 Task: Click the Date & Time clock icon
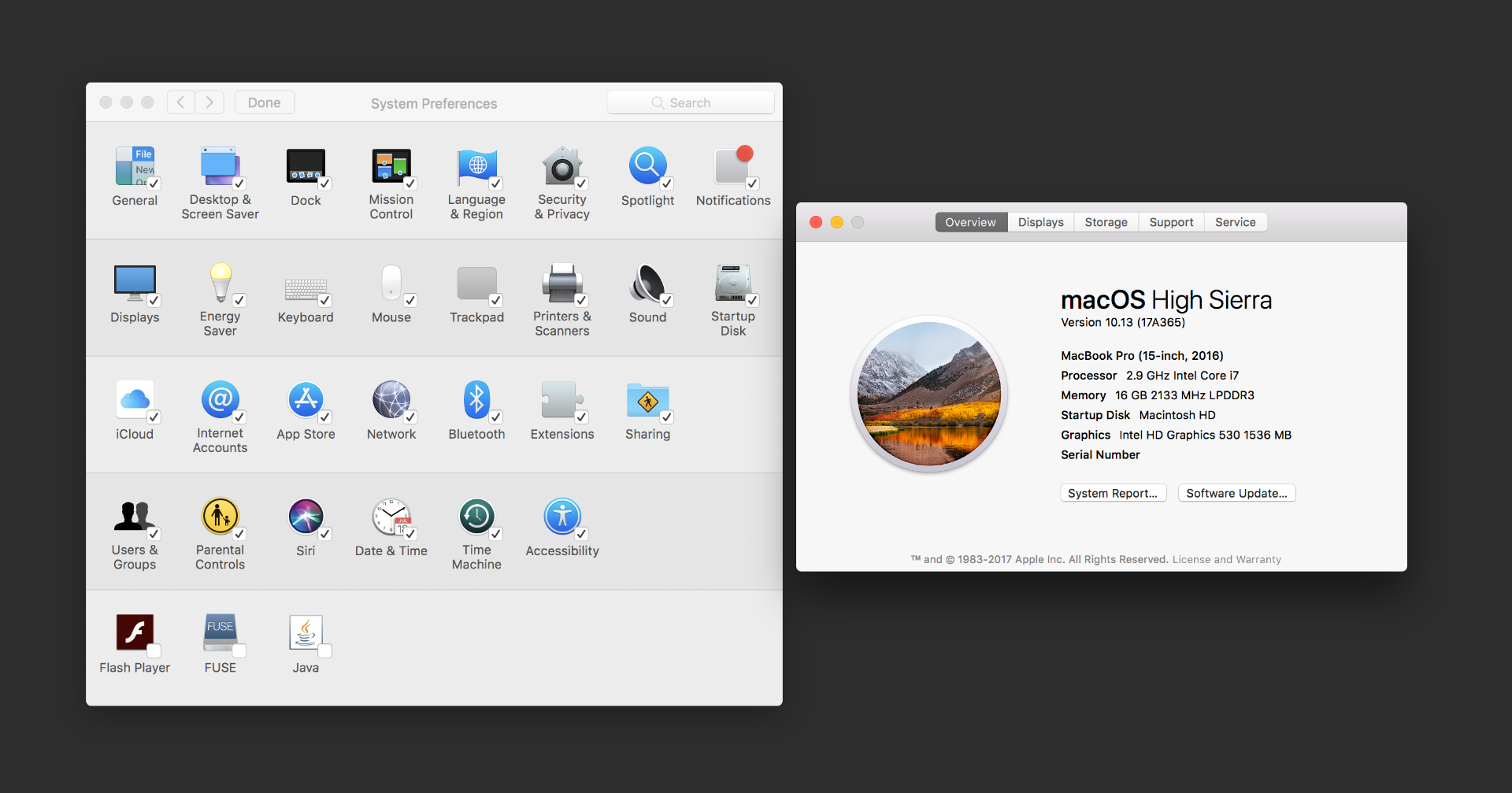[x=391, y=516]
